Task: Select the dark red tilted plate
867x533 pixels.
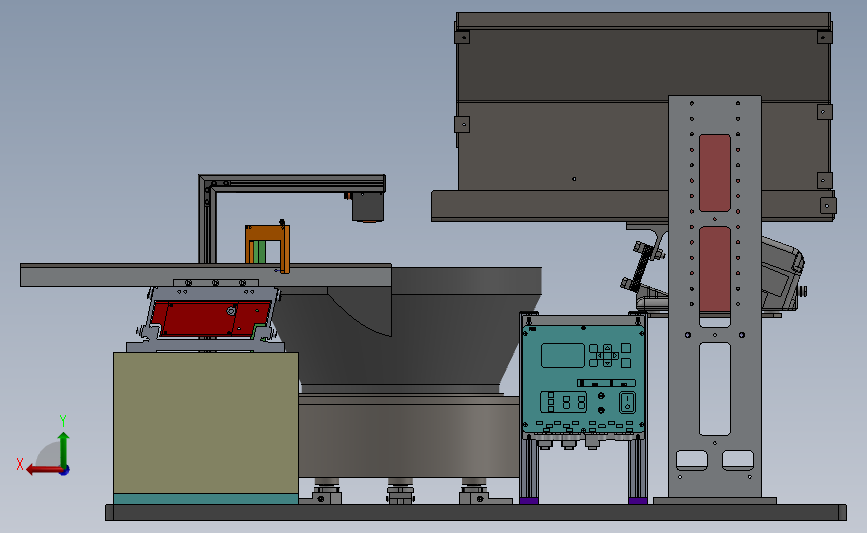Action: pyautogui.click(x=211, y=318)
